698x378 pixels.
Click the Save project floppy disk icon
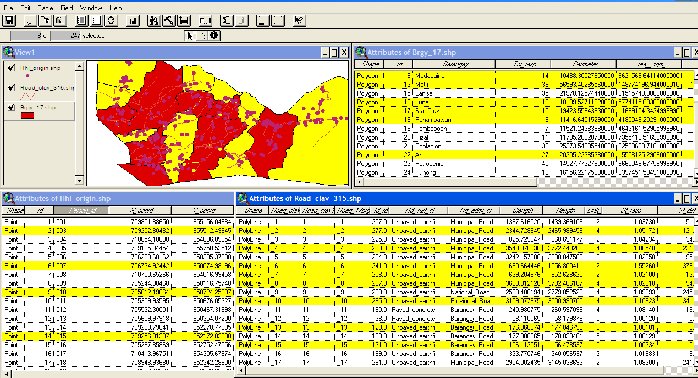(9, 20)
